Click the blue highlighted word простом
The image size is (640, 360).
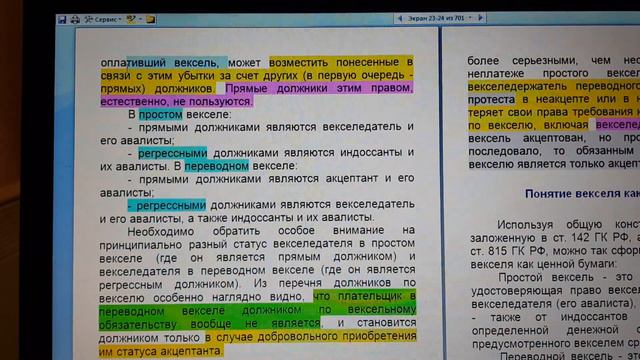click(160, 115)
